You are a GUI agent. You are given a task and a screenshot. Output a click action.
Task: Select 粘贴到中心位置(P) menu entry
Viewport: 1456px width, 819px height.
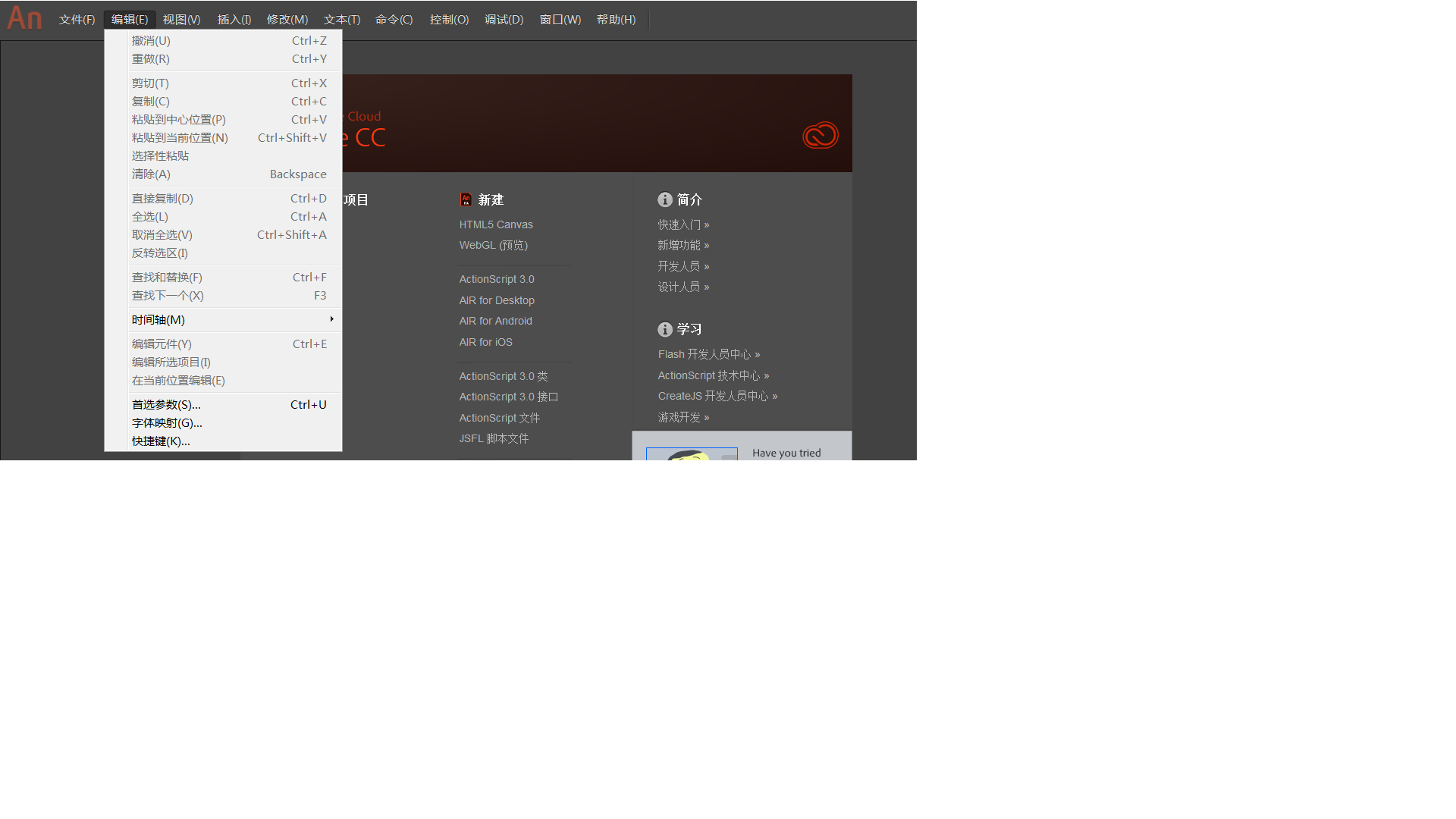[223, 120]
